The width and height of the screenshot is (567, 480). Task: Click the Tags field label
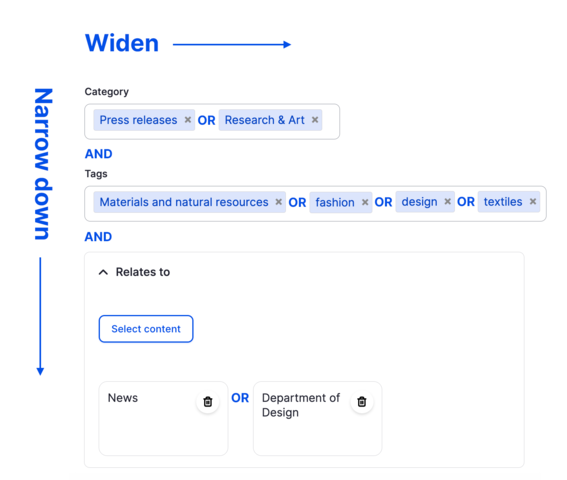pos(96,174)
